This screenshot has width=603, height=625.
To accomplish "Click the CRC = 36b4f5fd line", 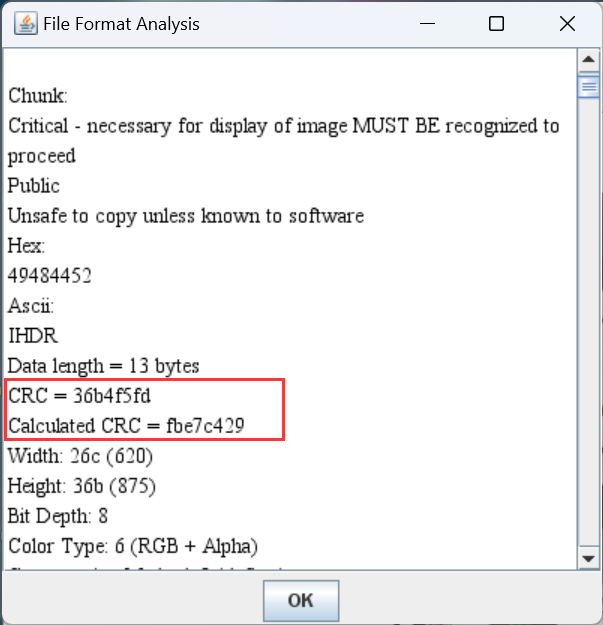I will [x=80, y=396].
